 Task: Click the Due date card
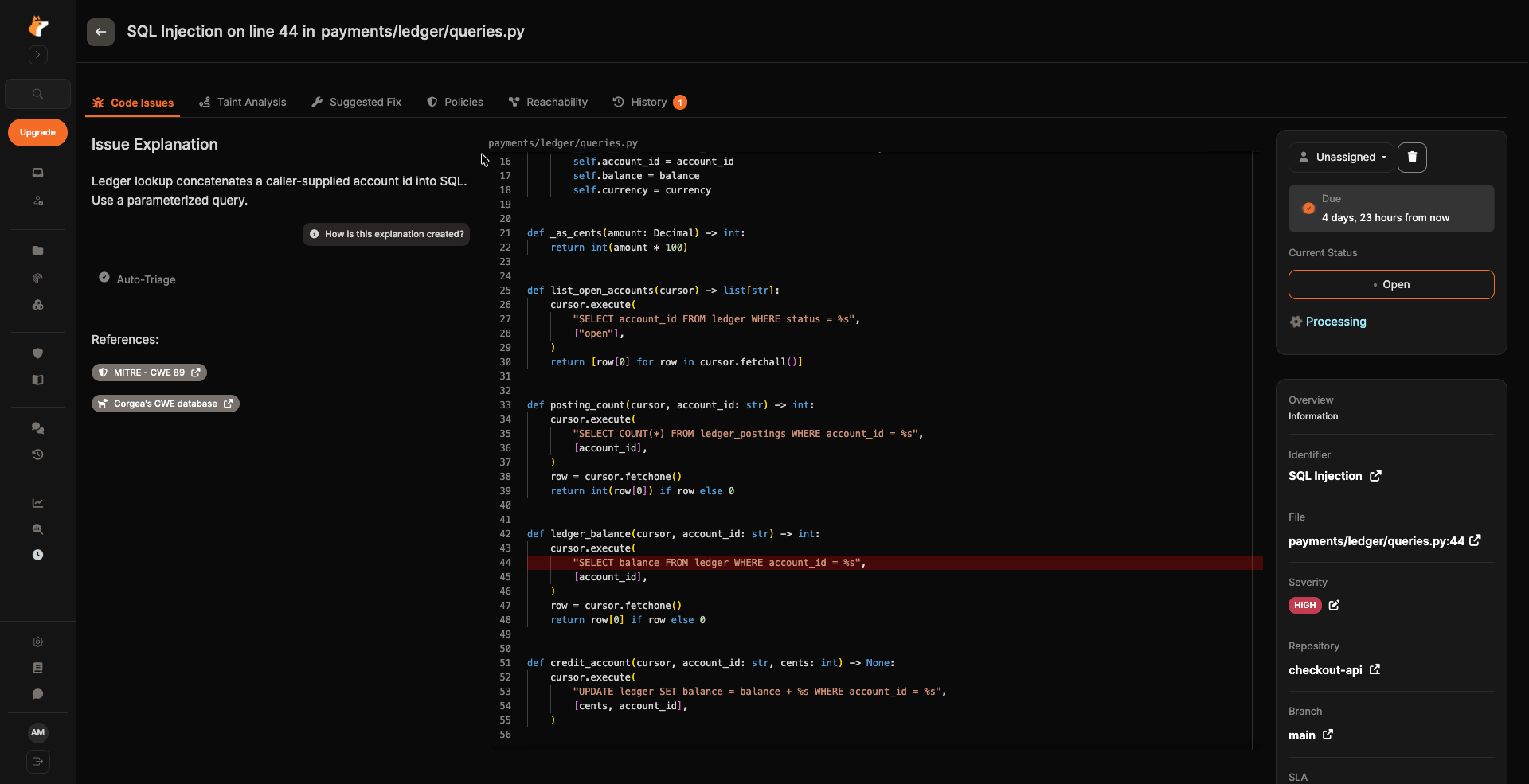1391,209
